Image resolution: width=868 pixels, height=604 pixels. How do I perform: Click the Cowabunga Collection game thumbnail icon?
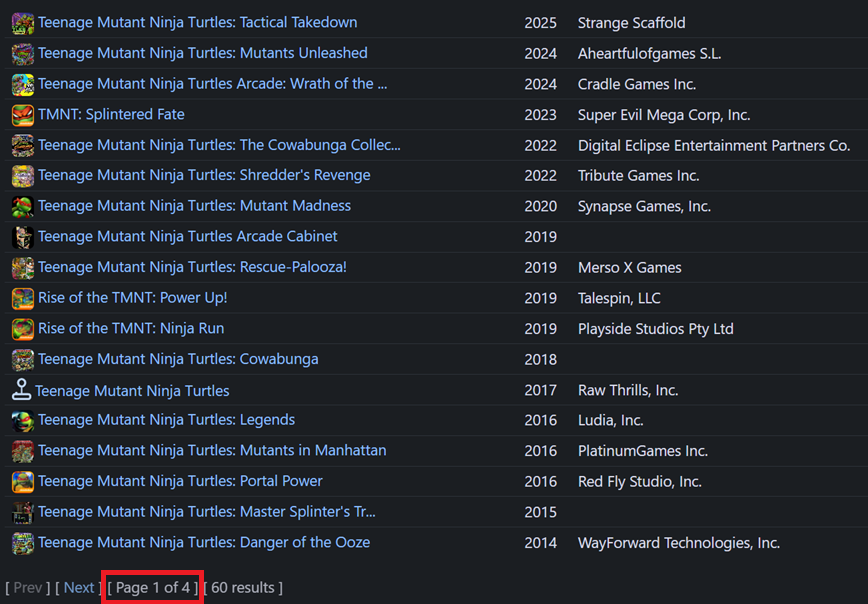pos(23,146)
